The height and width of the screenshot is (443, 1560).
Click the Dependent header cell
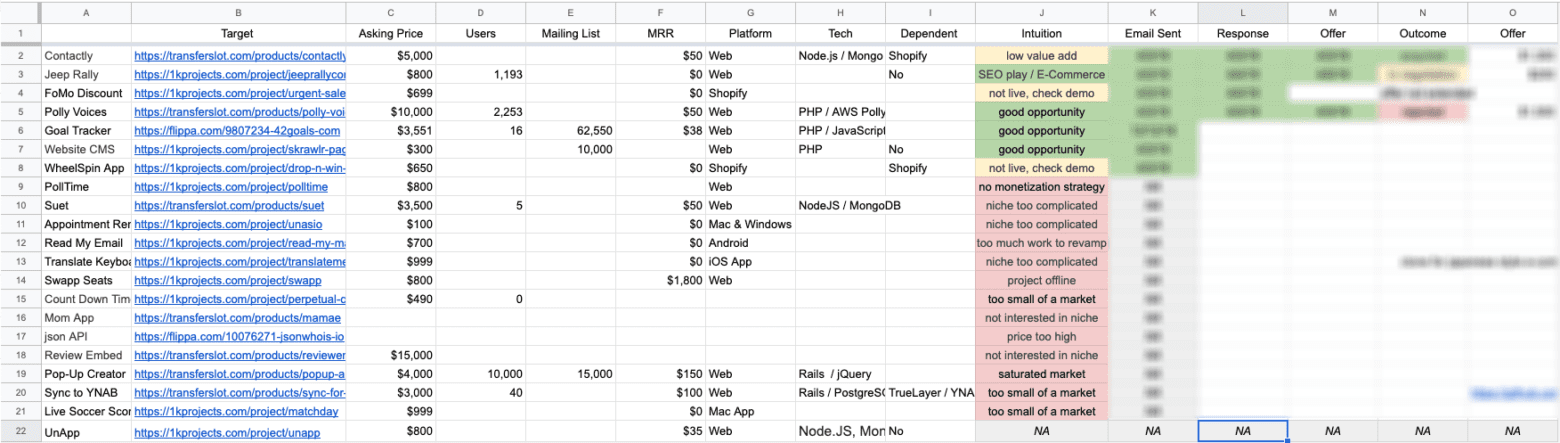coord(930,33)
